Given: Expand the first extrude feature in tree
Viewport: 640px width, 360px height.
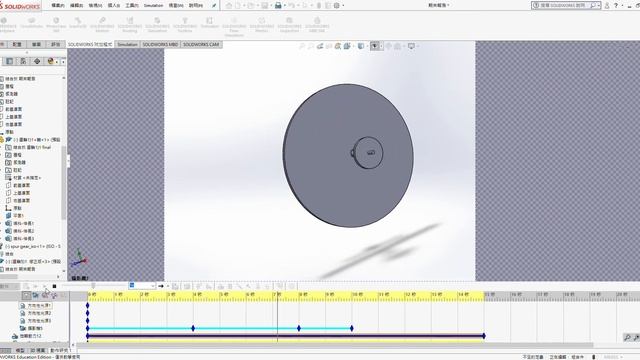Looking at the screenshot, I should pyautogui.click(x=1, y=223).
